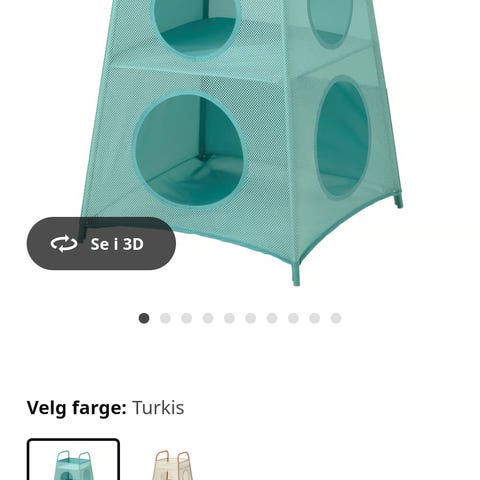Click the turquoise cat house product image
The image size is (480, 480).
[242, 140]
